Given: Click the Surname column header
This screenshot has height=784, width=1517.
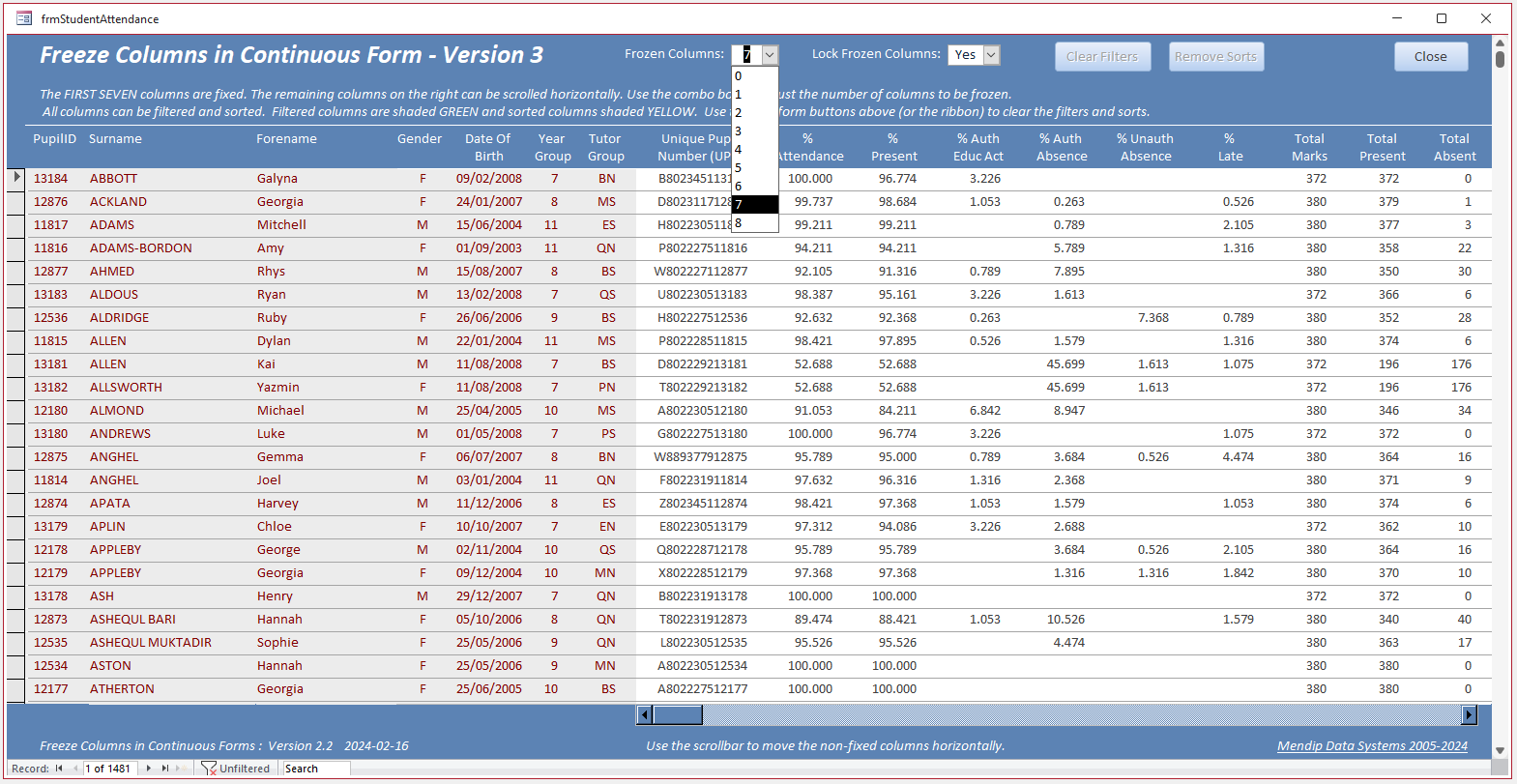Looking at the screenshot, I should click(115, 139).
